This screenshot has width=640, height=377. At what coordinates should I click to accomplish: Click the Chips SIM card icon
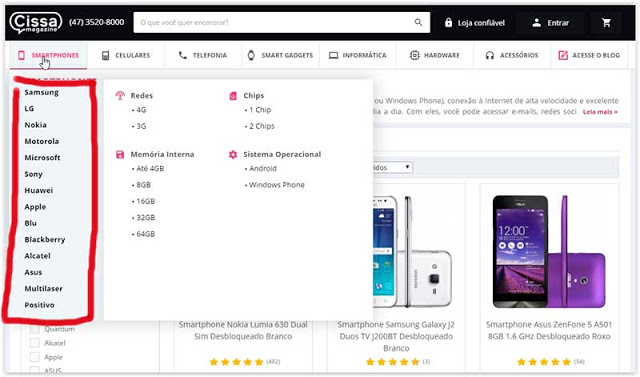233,95
